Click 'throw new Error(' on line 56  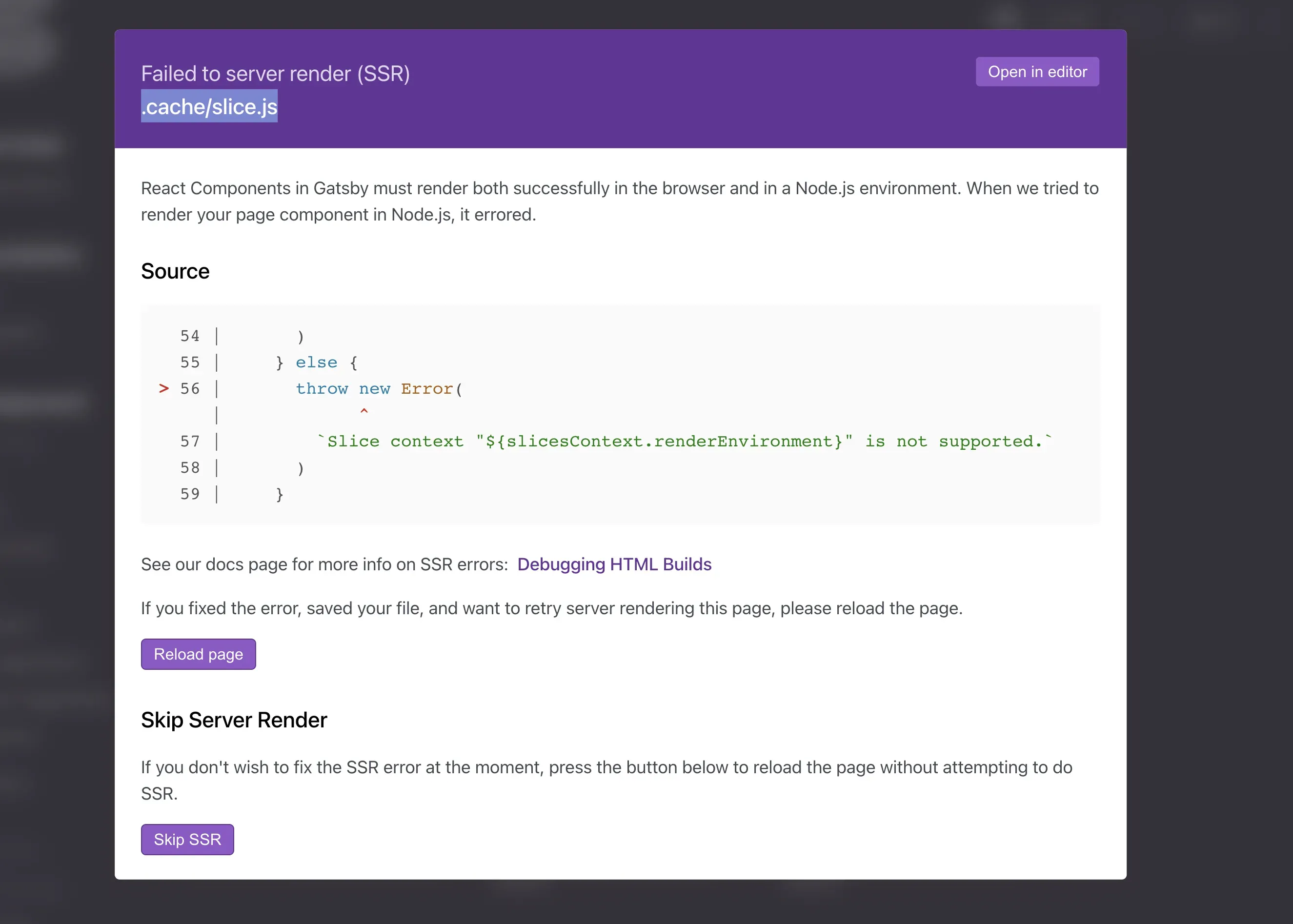(379, 389)
